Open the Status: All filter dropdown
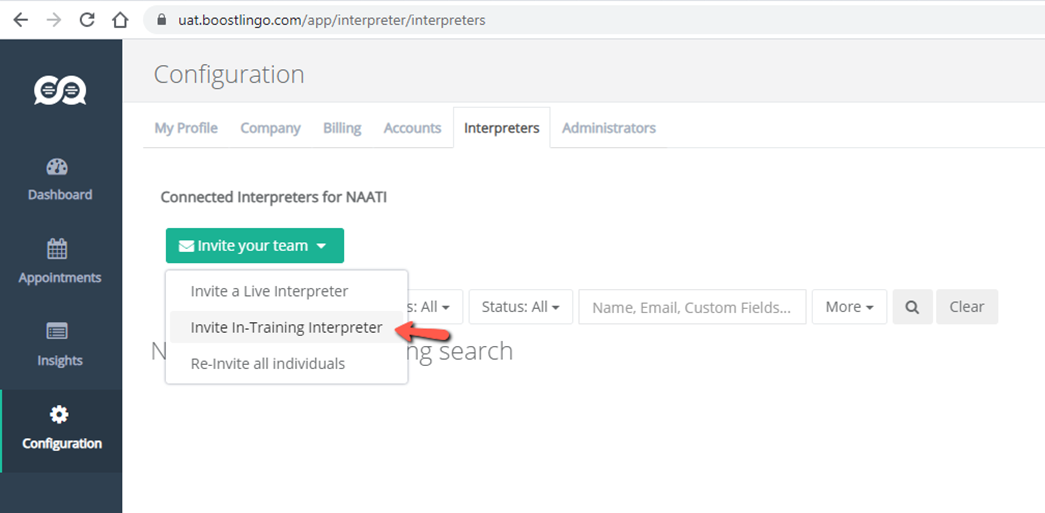Screen dimensions: 1045x513 [520, 307]
